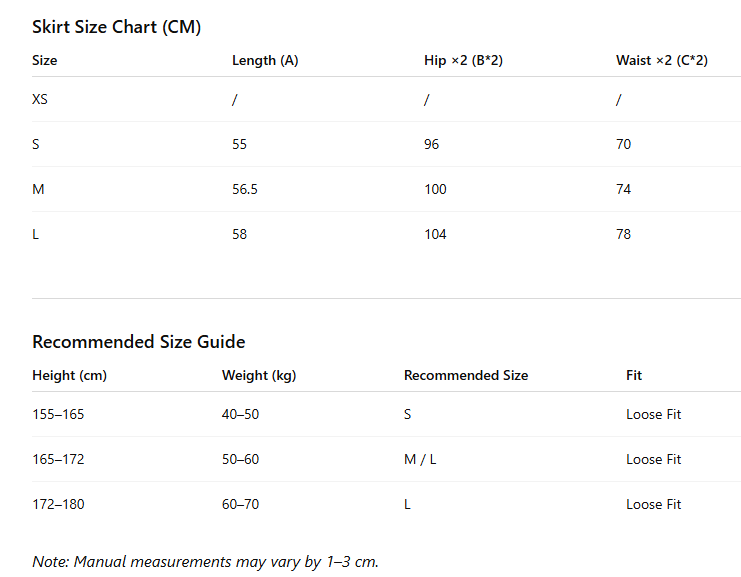Select the length value 58 for L
This screenshot has height=577, width=741.
click(x=240, y=234)
